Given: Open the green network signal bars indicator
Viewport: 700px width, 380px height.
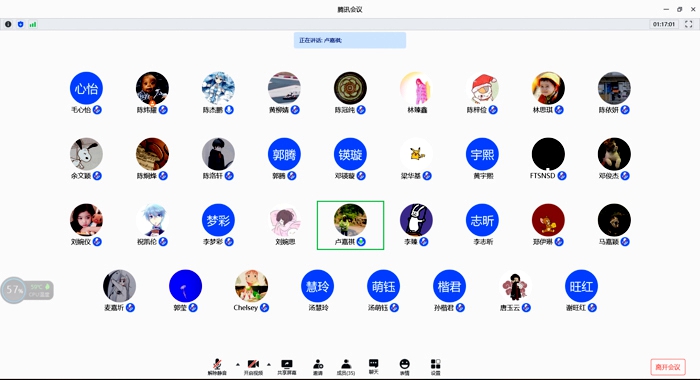Looking at the screenshot, I should click(33, 24).
